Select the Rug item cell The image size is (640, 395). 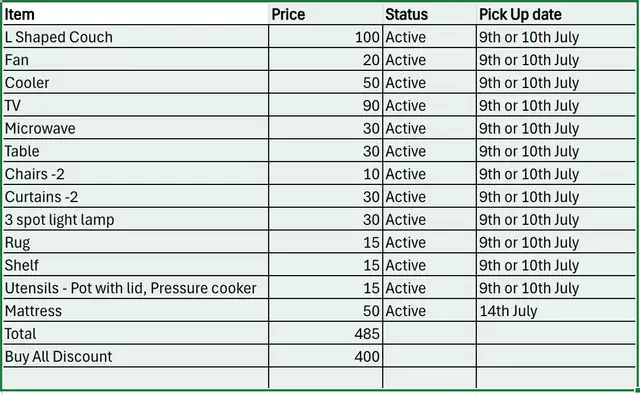[x=136, y=242]
